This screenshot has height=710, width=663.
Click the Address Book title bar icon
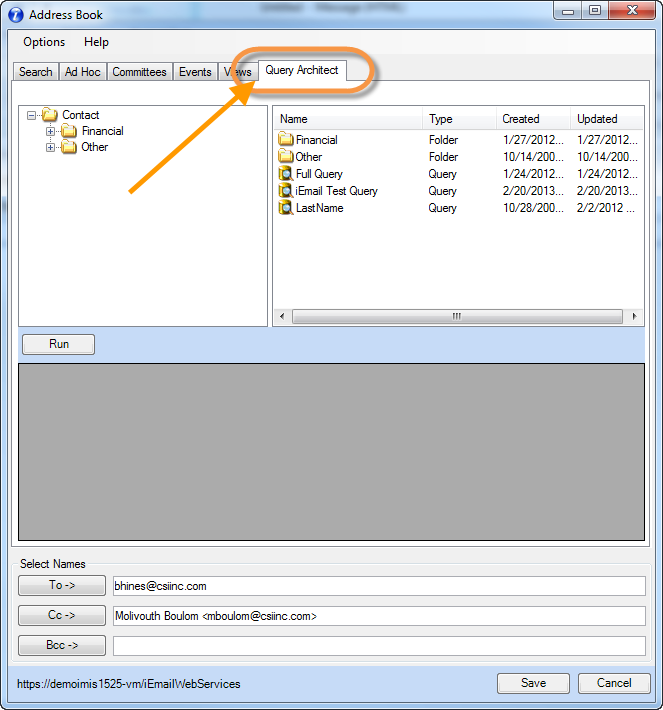(15, 14)
